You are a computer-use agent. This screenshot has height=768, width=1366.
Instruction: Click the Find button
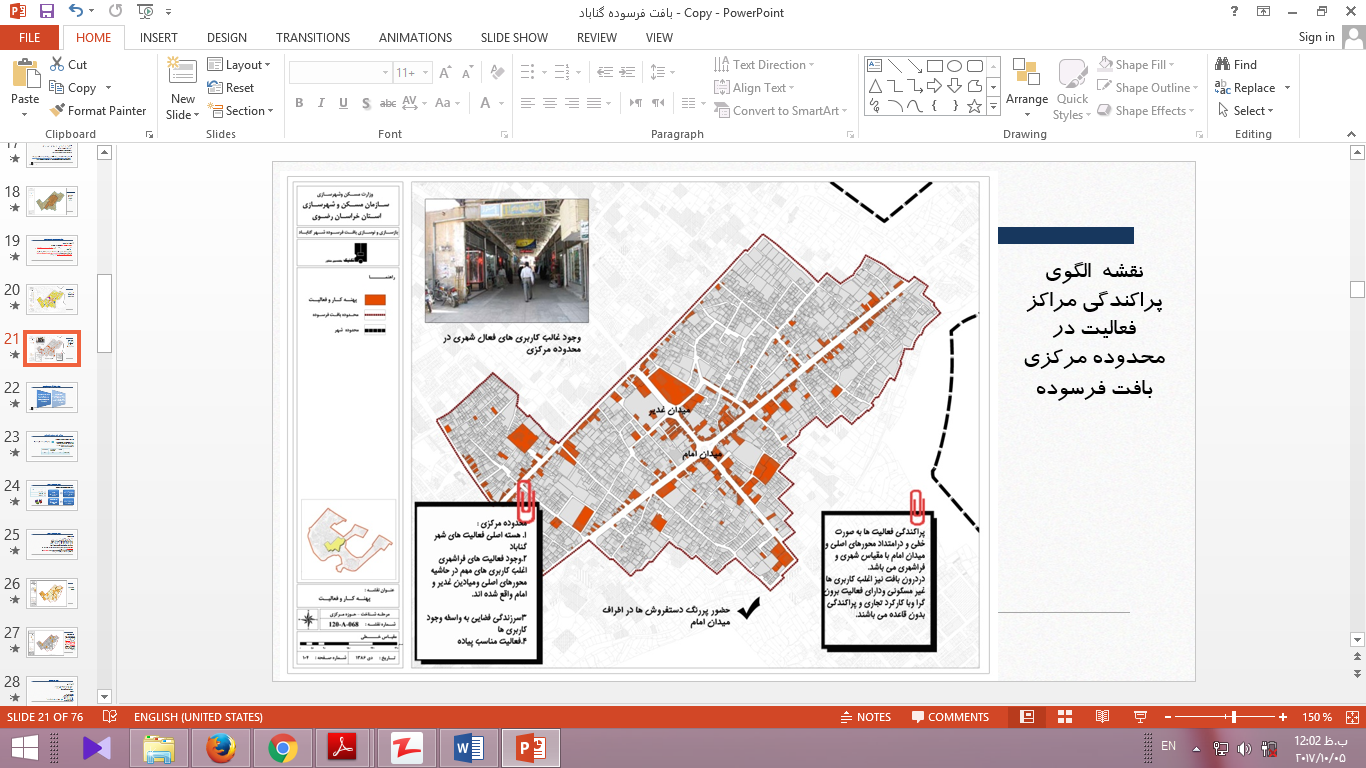pos(1236,65)
